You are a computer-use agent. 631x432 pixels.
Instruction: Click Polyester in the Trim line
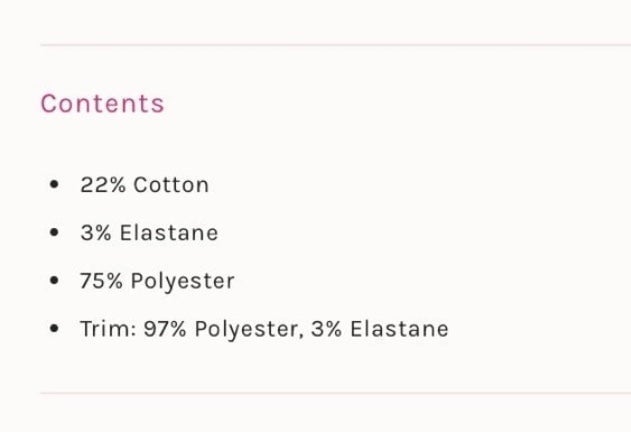249,329
